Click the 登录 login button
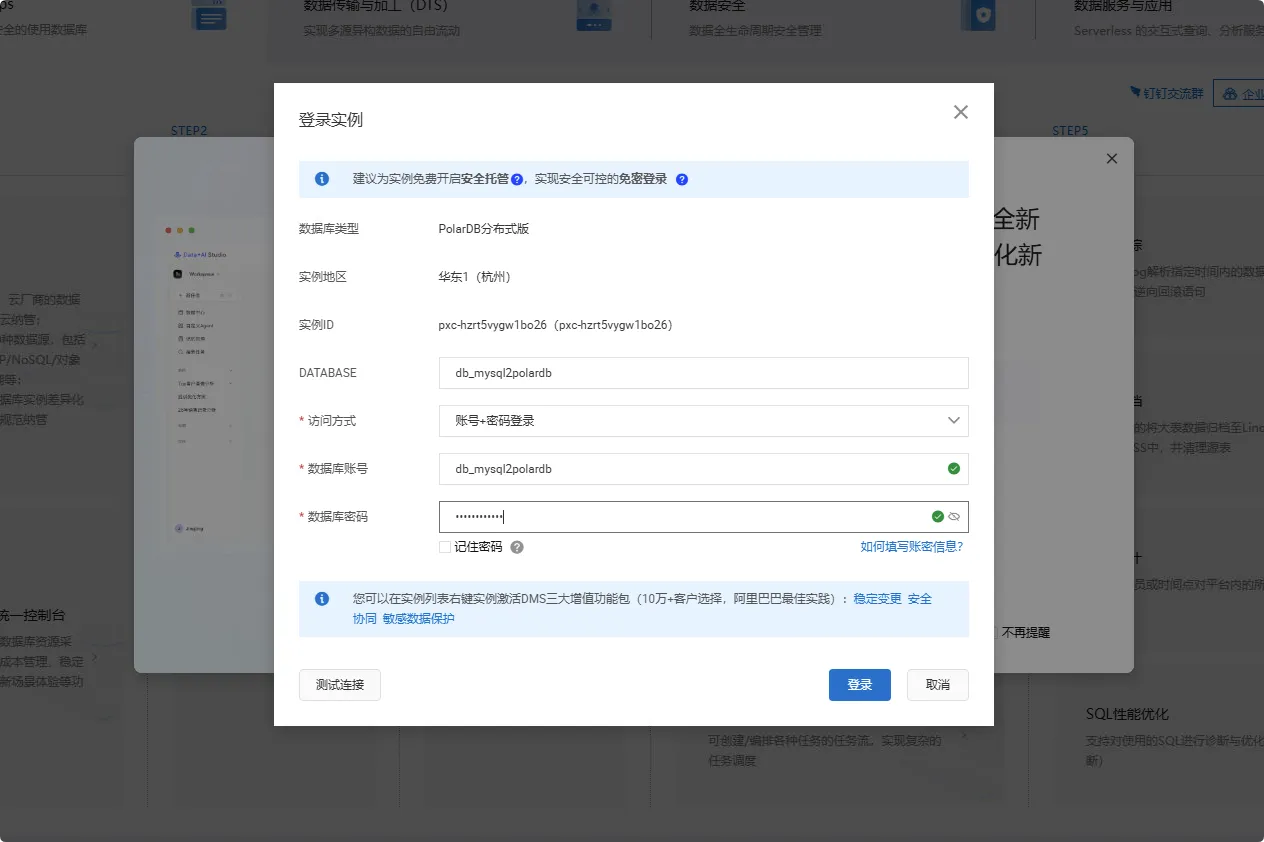Viewport: 1264px width, 842px height. click(859, 685)
